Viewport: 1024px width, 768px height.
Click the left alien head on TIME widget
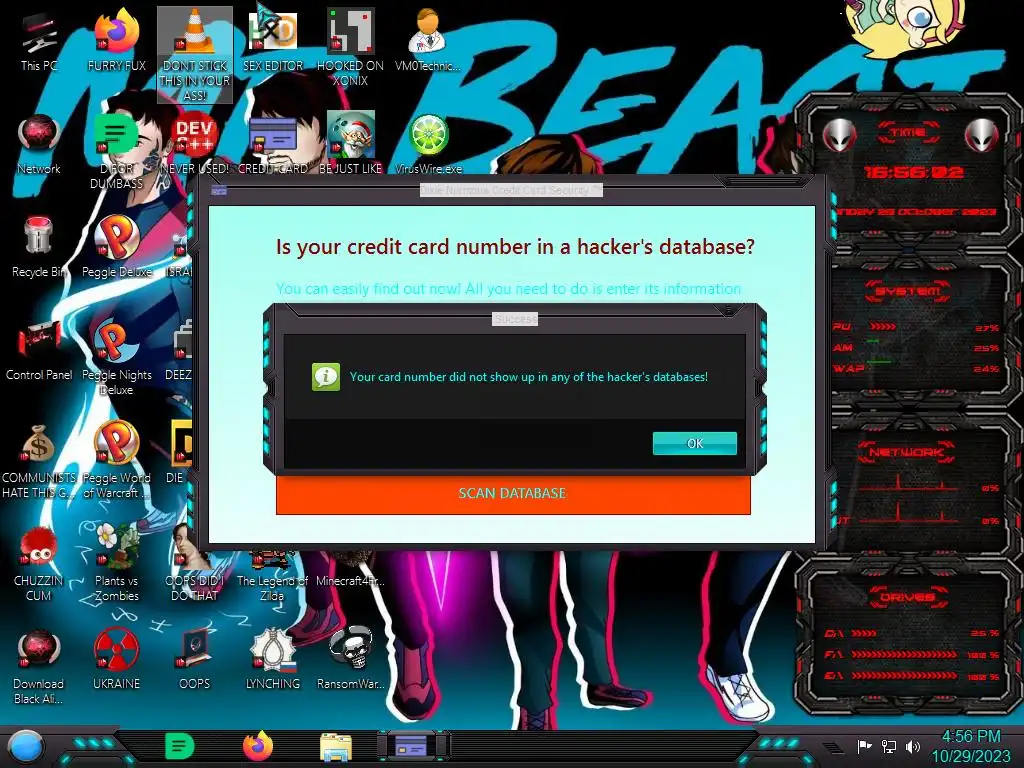(x=839, y=136)
